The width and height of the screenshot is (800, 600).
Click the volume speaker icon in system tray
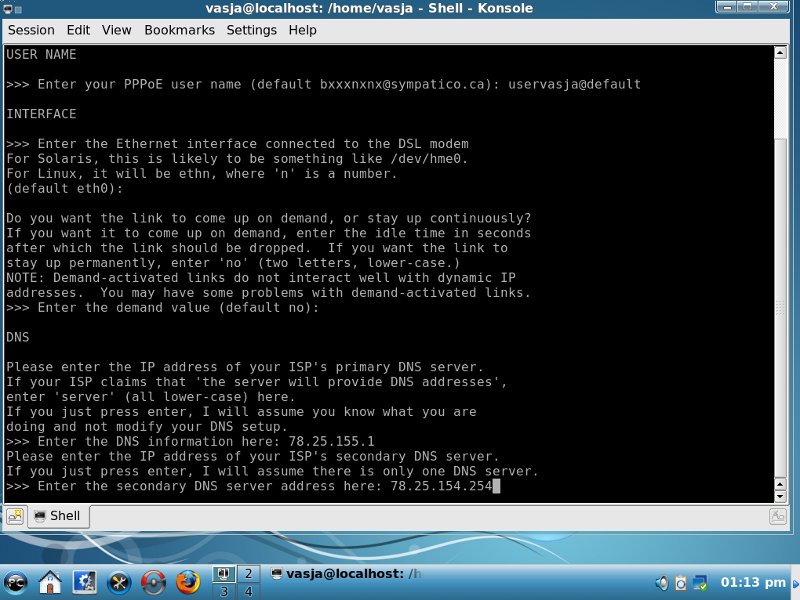coord(661,581)
